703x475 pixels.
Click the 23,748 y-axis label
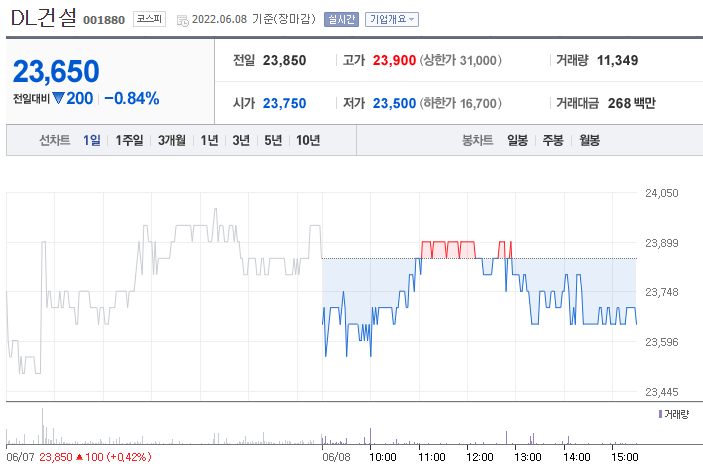661,292
